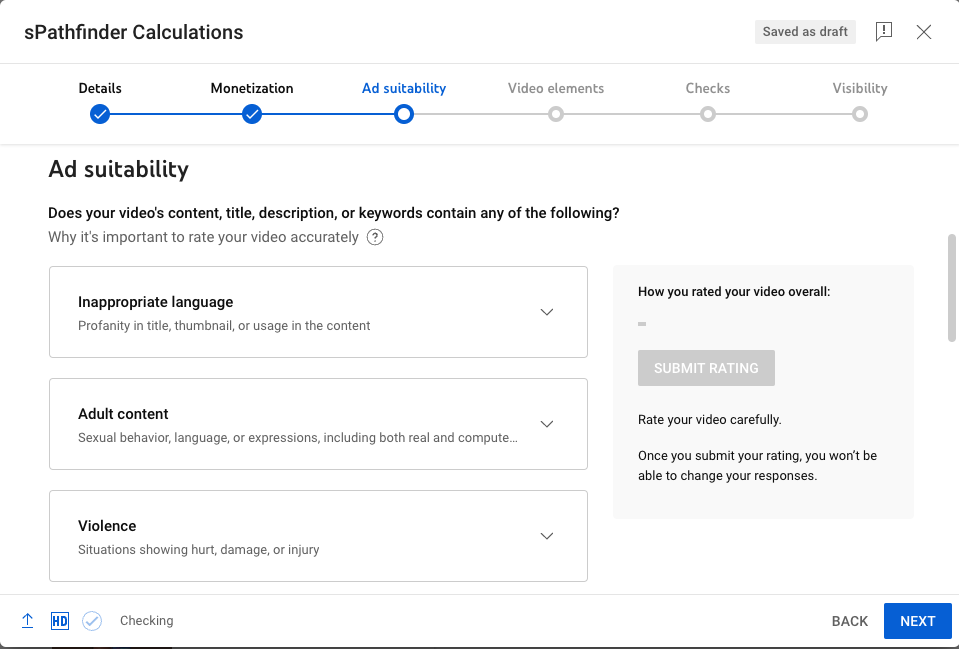Click 'How you rated your video overall' text
The image size is (959, 649).
[734, 292]
